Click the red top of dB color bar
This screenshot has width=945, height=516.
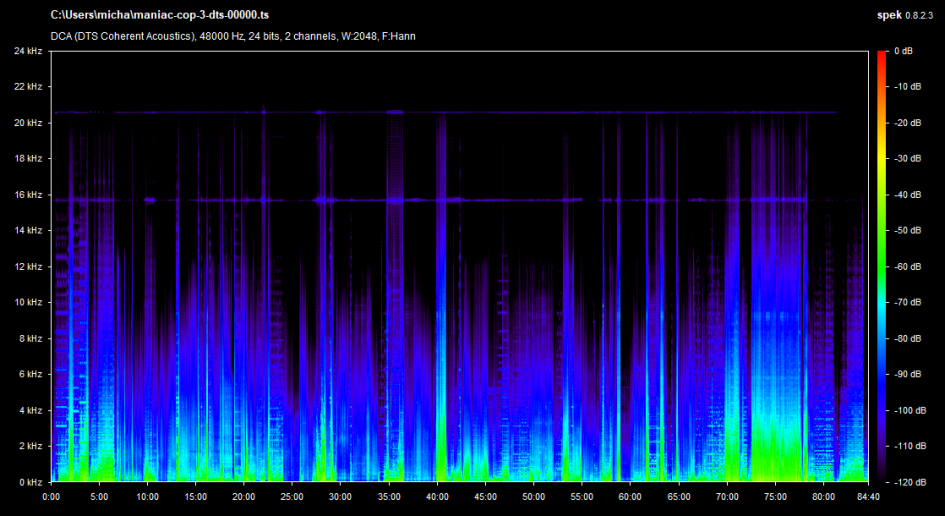click(x=881, y=56)
